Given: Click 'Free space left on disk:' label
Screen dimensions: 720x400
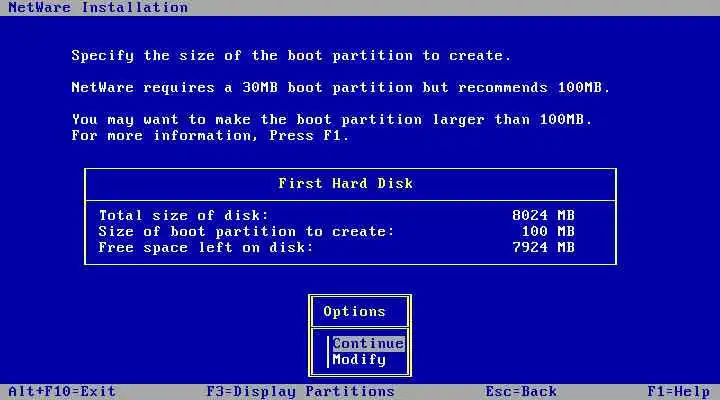Looking at the screenshot, I should coord(206,248).
